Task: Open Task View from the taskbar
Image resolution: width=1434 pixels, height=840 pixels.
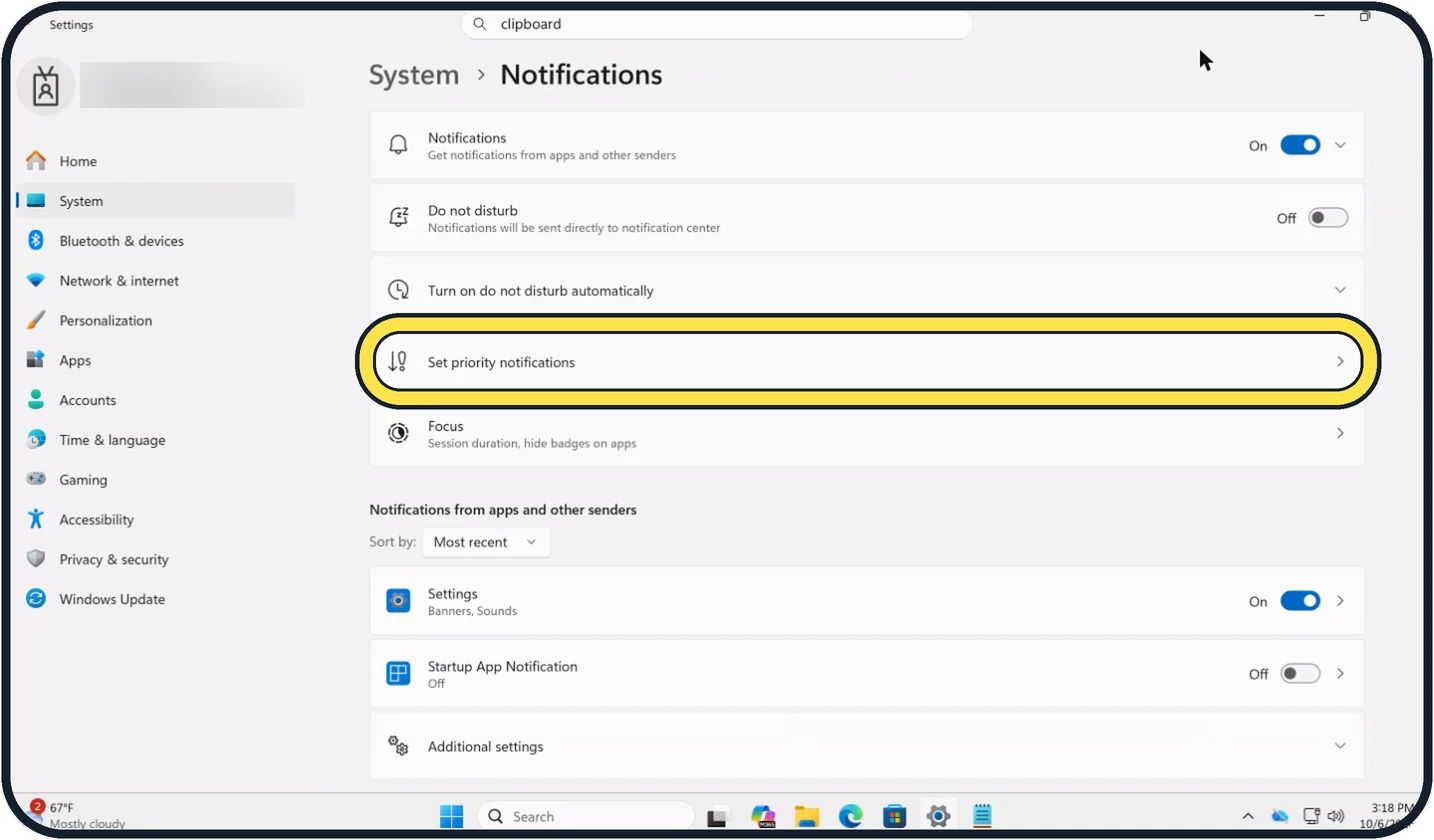Action: tap(717, 816)
